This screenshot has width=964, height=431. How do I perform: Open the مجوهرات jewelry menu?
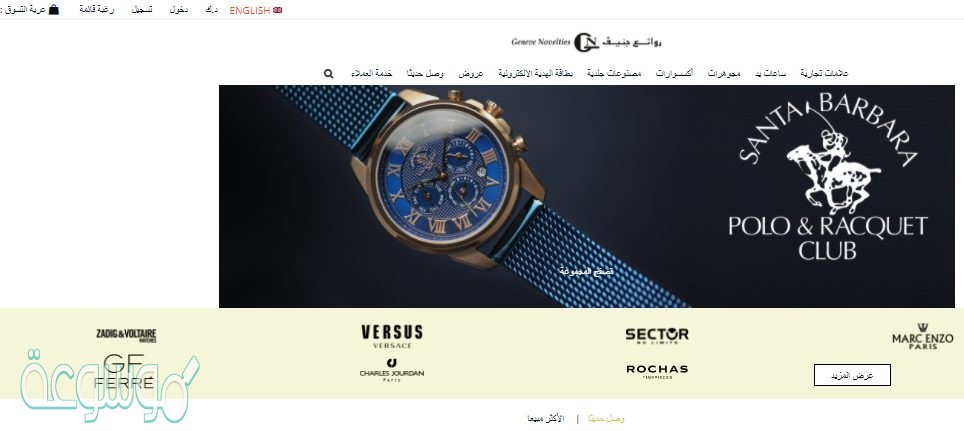point(724,74)
